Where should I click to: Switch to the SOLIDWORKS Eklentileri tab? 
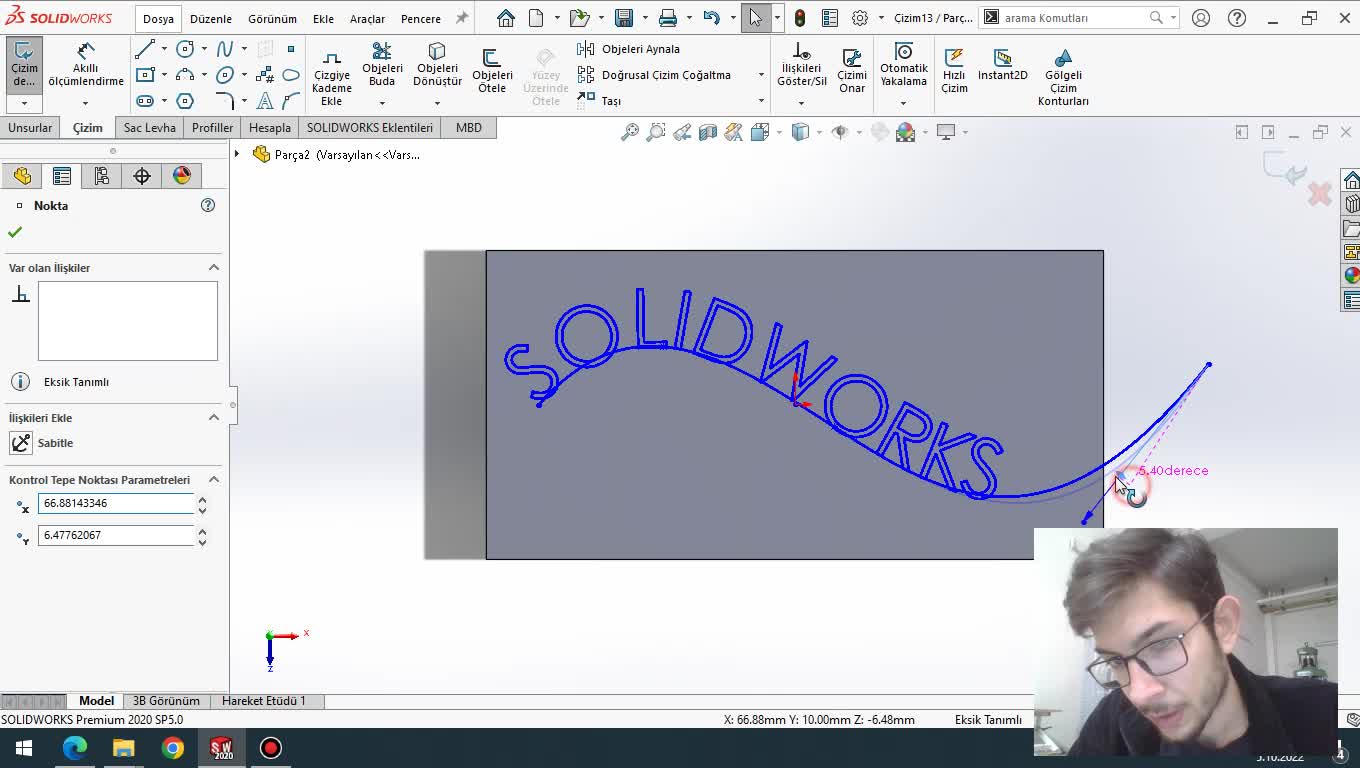tap(370, 128)
